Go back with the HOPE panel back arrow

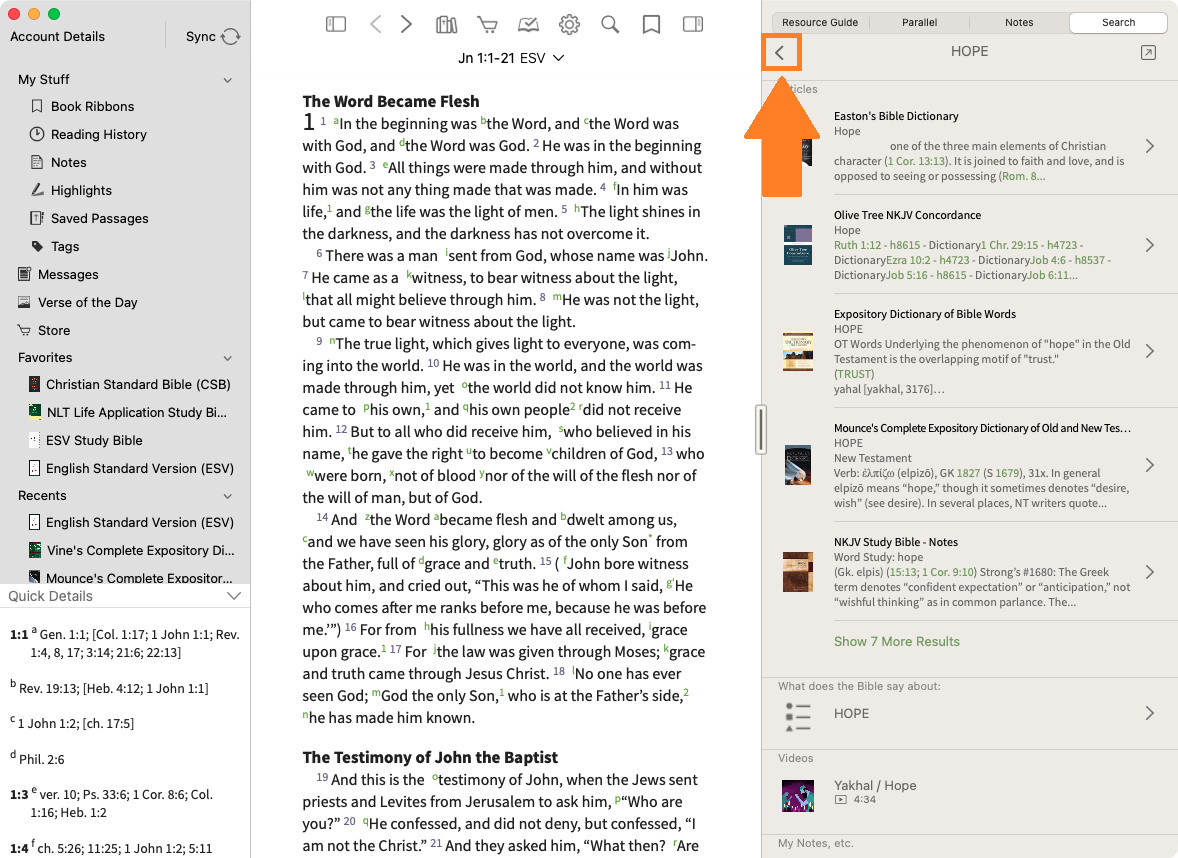coord(780,52)
